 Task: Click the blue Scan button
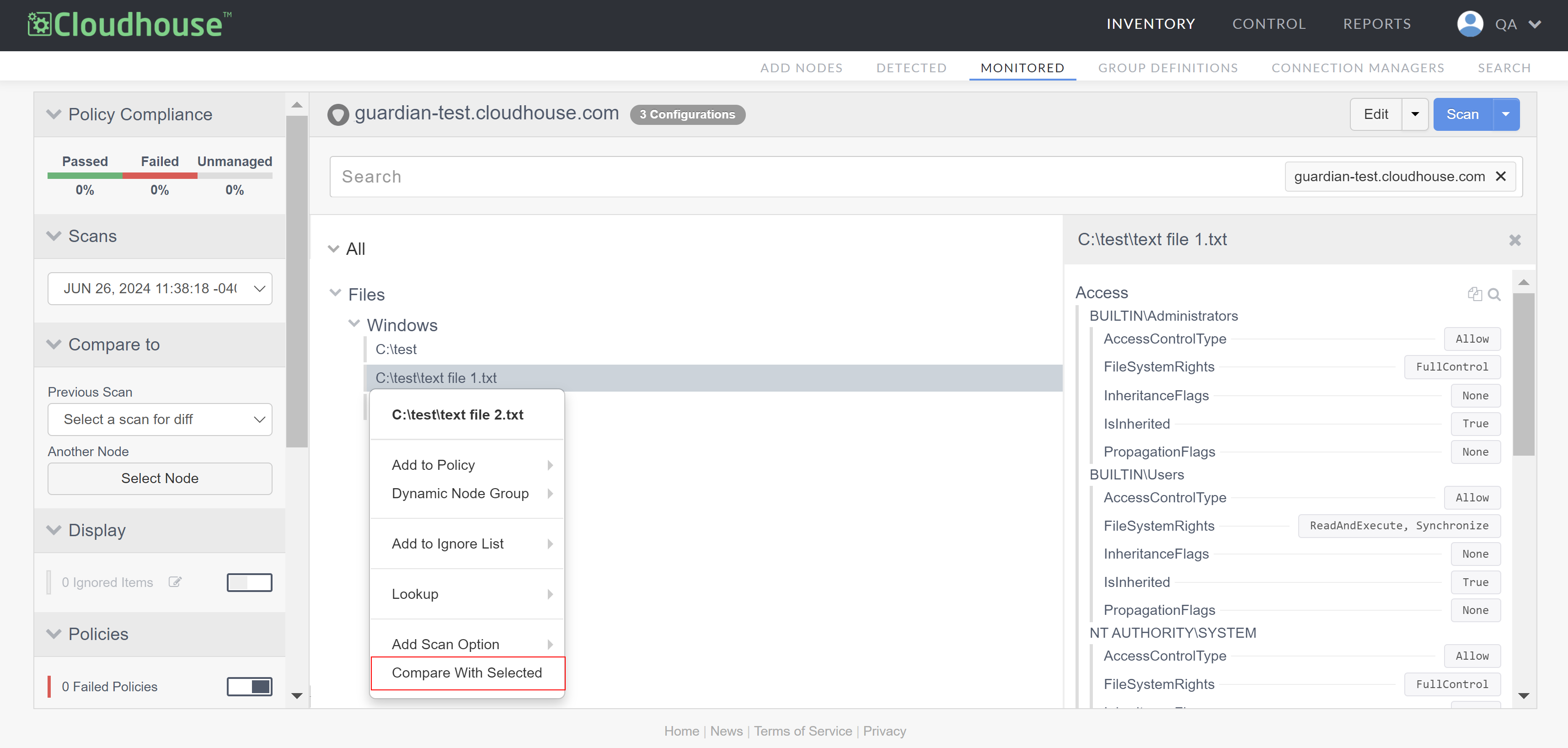click(x=1463, y=114)
